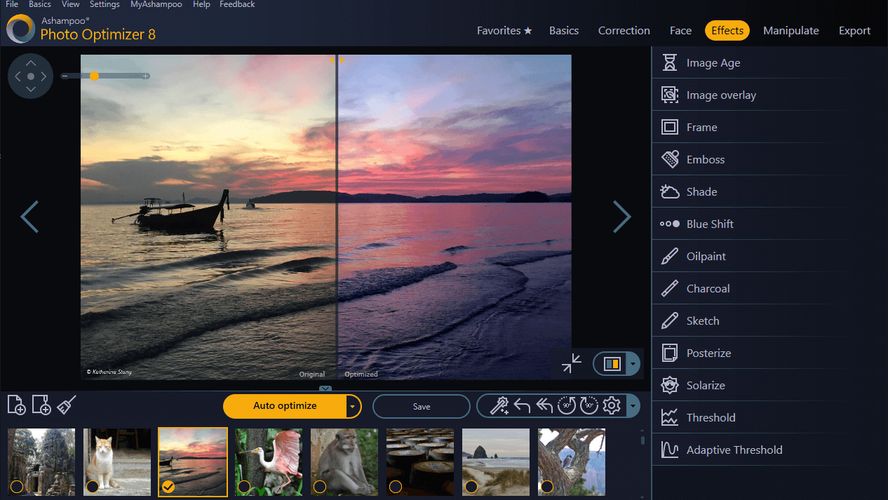This screenshot has width=888, height=500.
Task: Choose the Solarize effect
Action: tap(705, 385)
